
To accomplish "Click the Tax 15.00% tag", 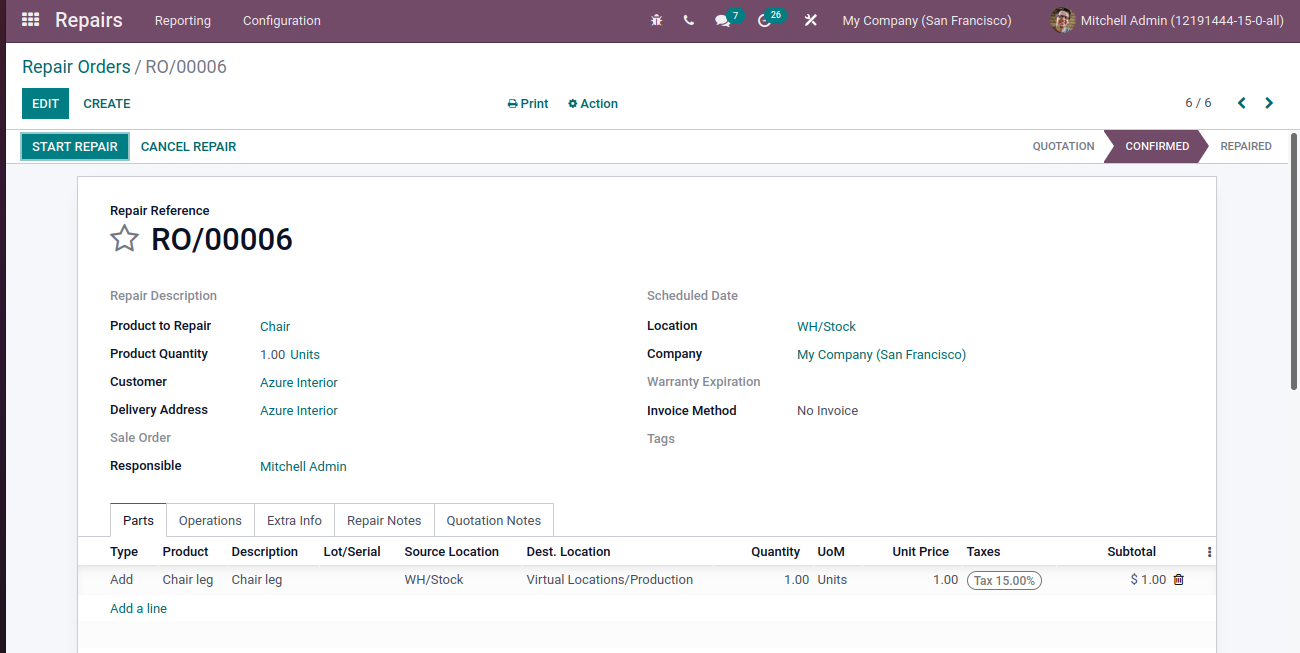I will click(x=1004, y=580).
